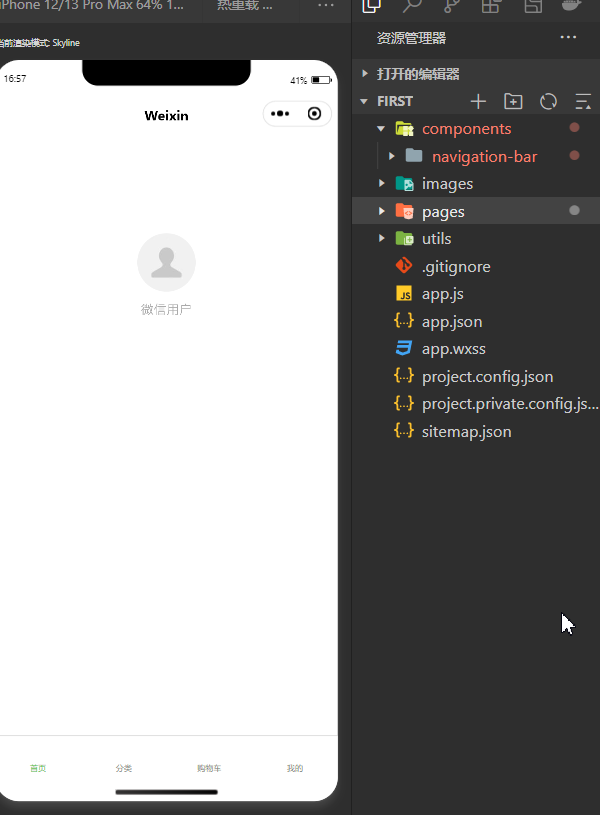Screen dimensions: 600x815
Task: Select the images folder icon
Action: pyautogui.click(x=404, y=183)
